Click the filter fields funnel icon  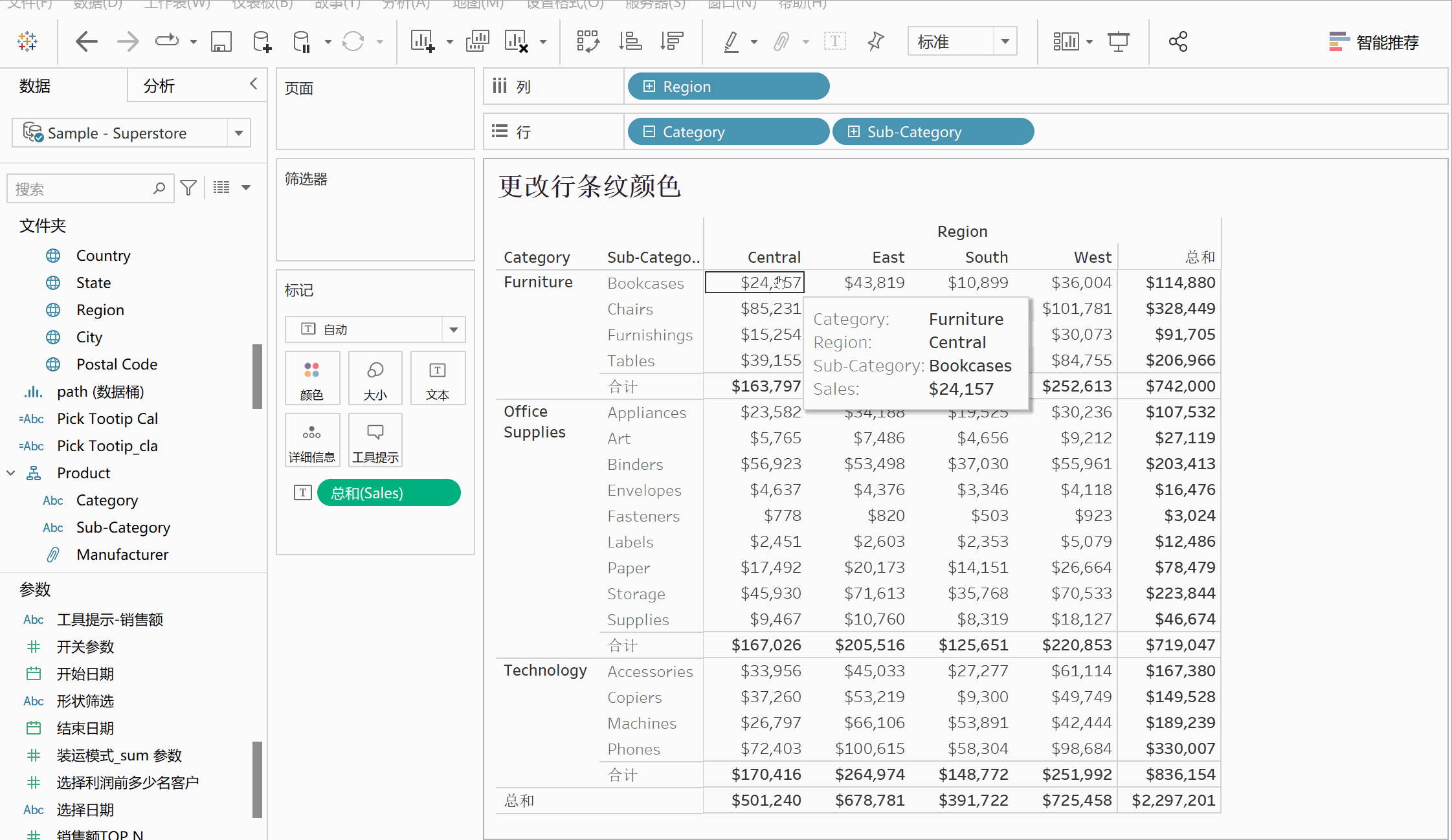tap(188, 188)
